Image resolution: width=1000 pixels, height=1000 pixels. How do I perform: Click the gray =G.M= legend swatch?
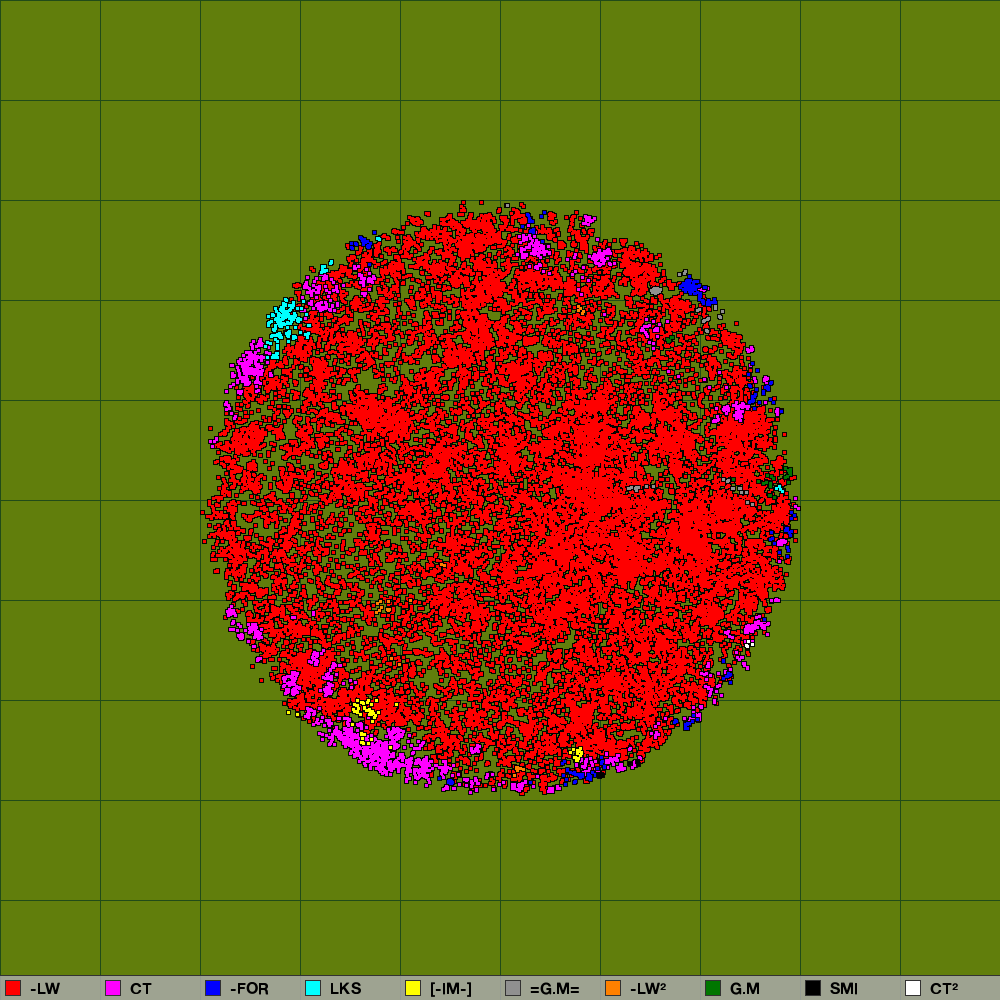click(513, 988)
